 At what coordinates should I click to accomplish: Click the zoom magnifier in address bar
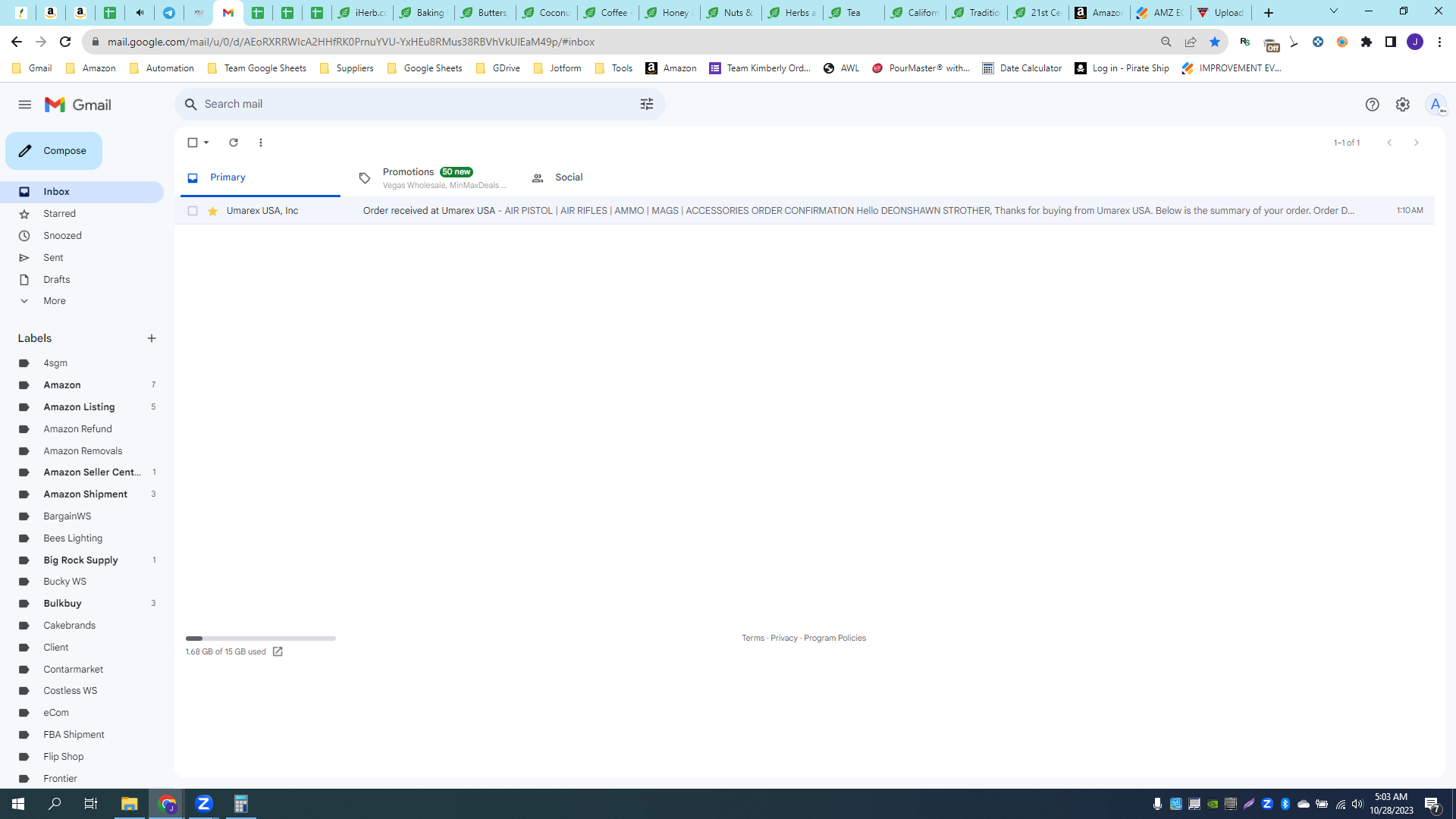[1166, 42]
